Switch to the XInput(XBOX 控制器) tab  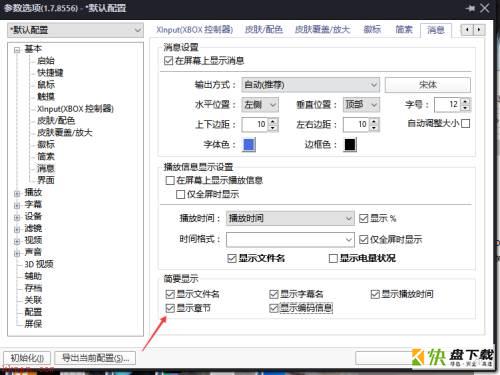point(195,30)
